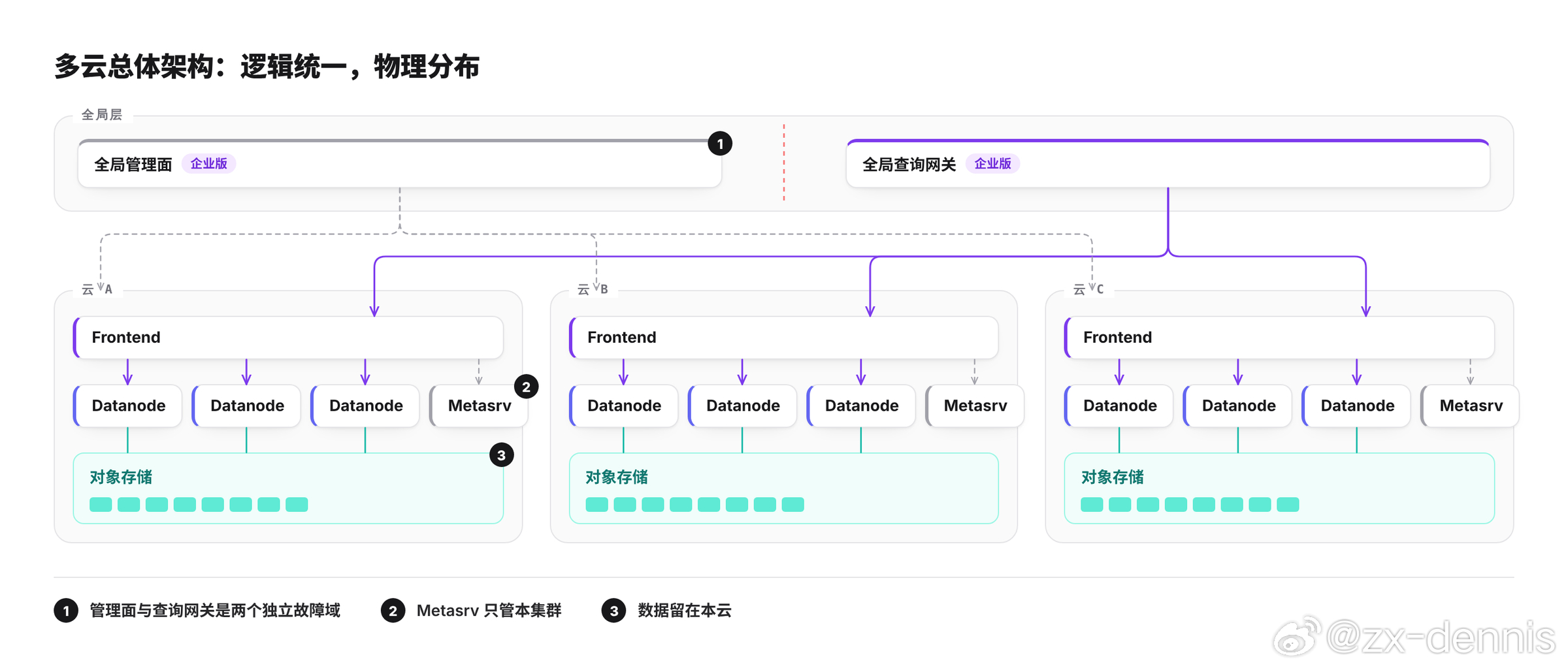Select the Frontend box in 云 B
The image size is (1568, 672).
pyautogui.click(x=784, y=337)
